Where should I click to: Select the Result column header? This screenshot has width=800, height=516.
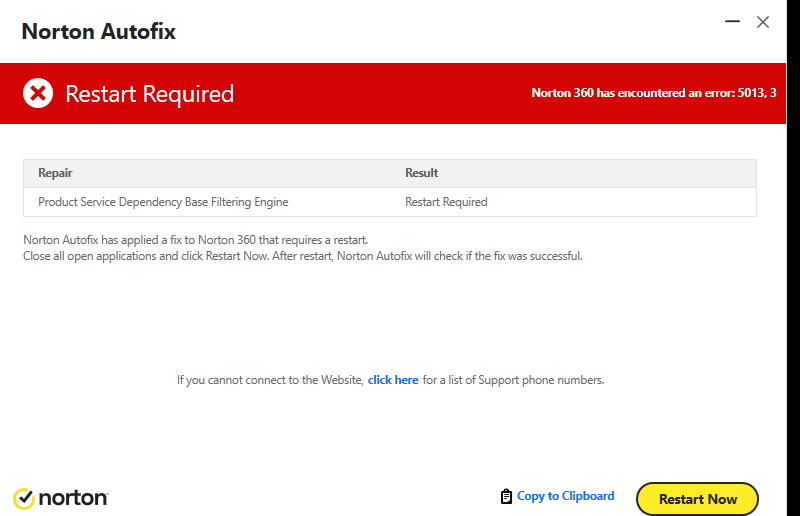(x=421, y=173)
